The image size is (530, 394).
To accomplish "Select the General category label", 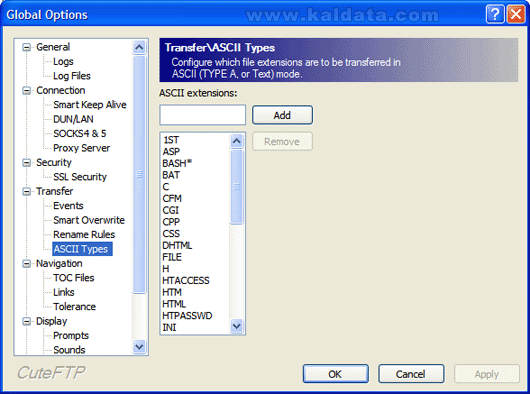I will (53, 47).
